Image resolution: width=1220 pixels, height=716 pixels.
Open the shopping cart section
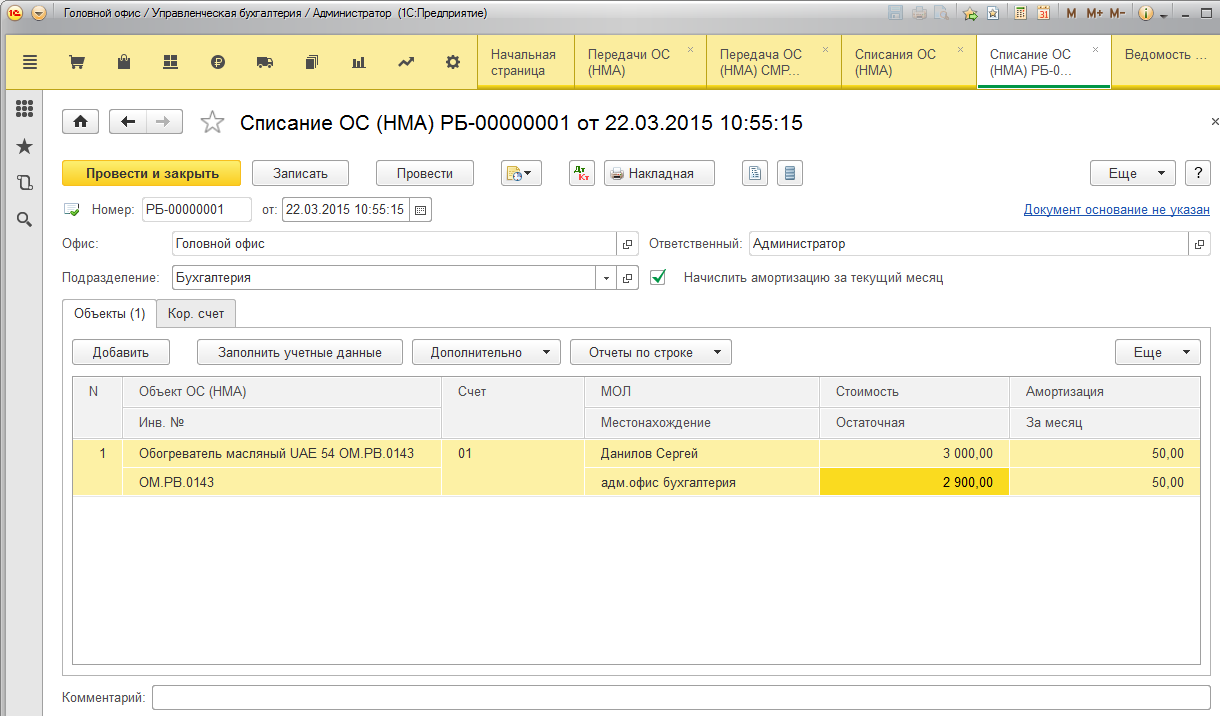click(77, 62)
